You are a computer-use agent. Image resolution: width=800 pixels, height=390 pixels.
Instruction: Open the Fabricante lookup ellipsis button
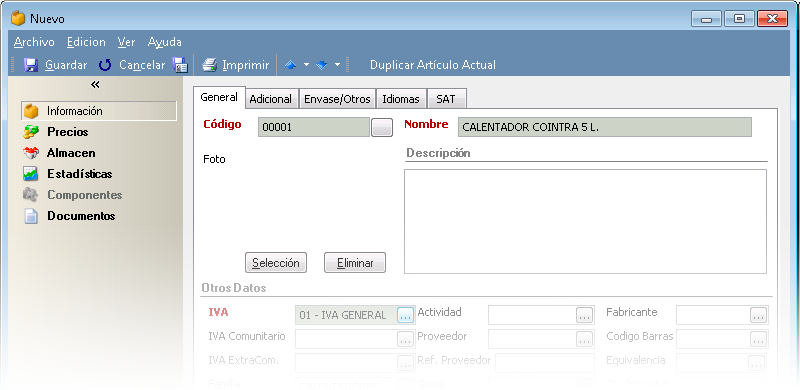click(x=758, y=315)
